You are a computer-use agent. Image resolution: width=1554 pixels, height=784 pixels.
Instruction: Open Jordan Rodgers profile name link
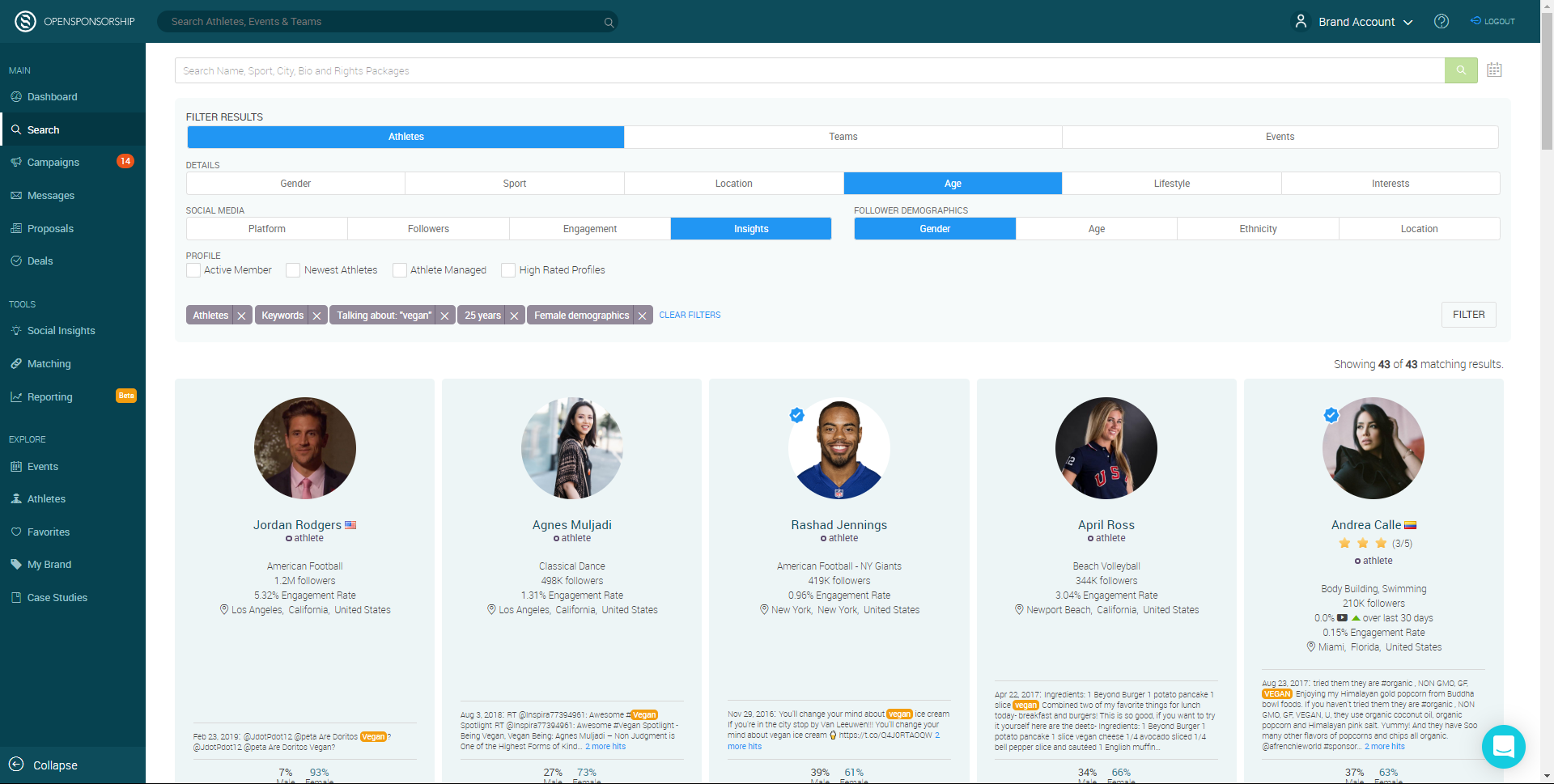click(x=297, y=525)
